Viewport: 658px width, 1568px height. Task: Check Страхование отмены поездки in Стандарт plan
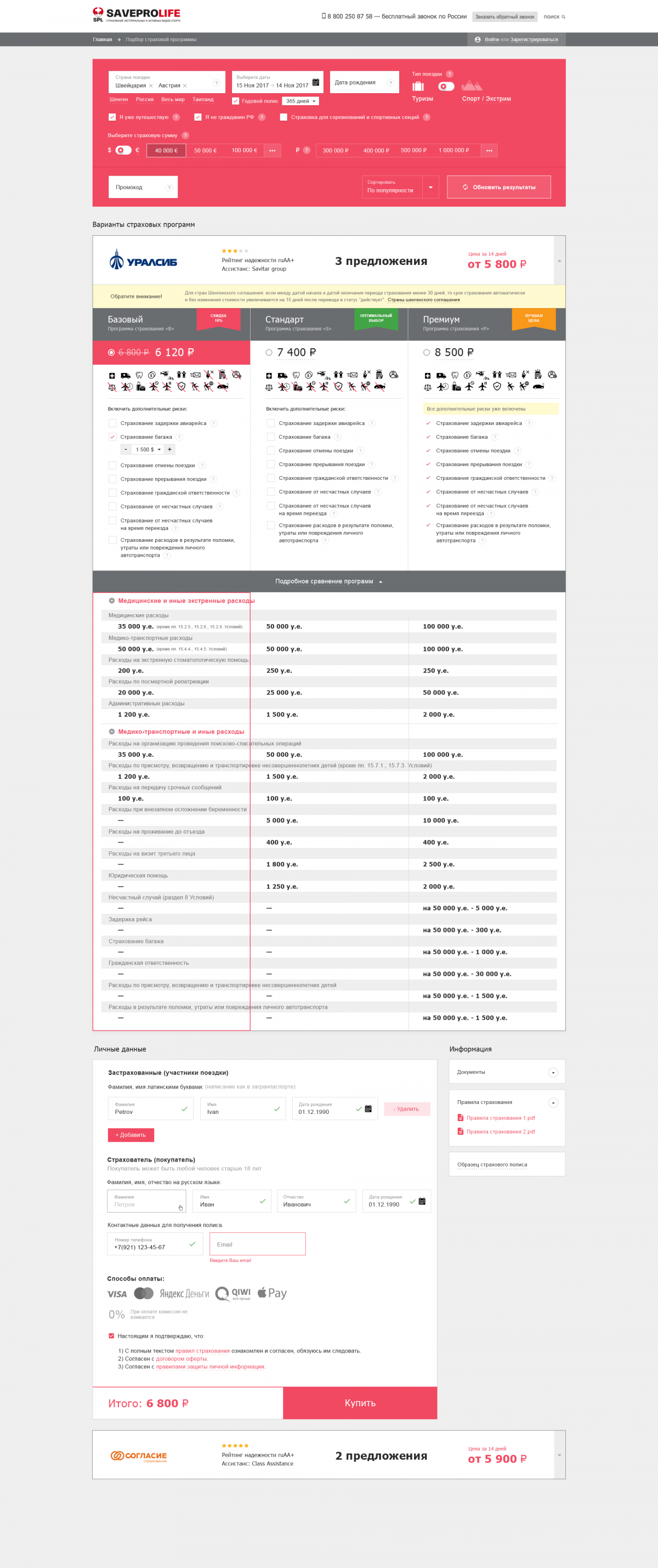pyautogui.click(x=271, y=450)
